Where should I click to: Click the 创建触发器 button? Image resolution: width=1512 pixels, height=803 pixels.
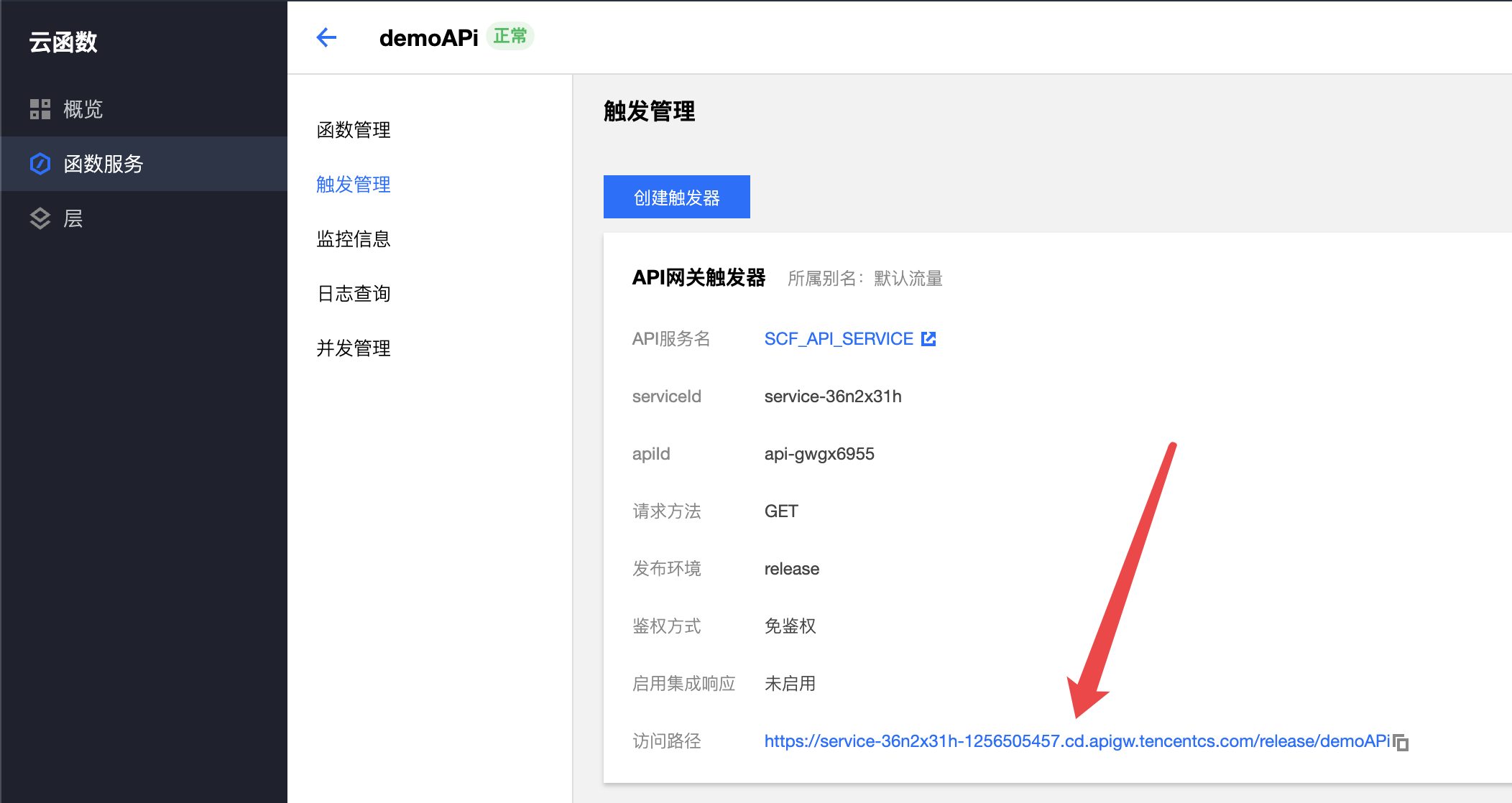[x=677, y=197]
